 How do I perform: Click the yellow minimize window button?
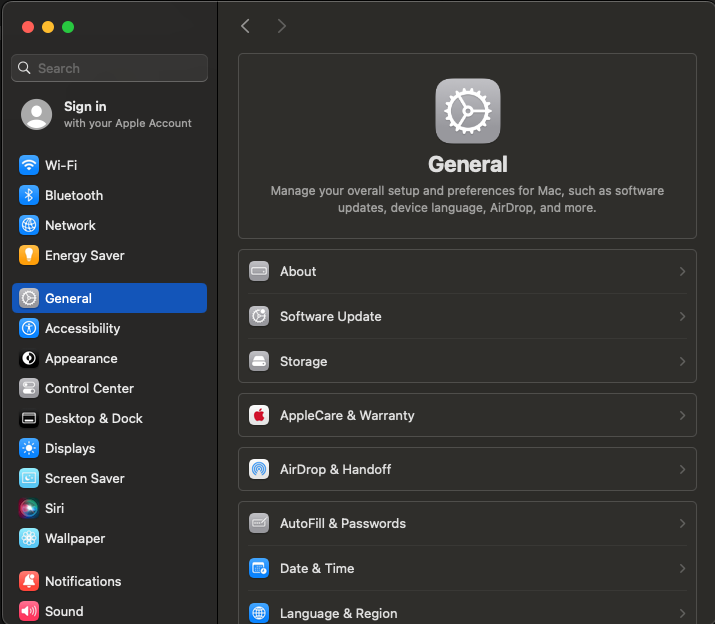pos(48,27)
